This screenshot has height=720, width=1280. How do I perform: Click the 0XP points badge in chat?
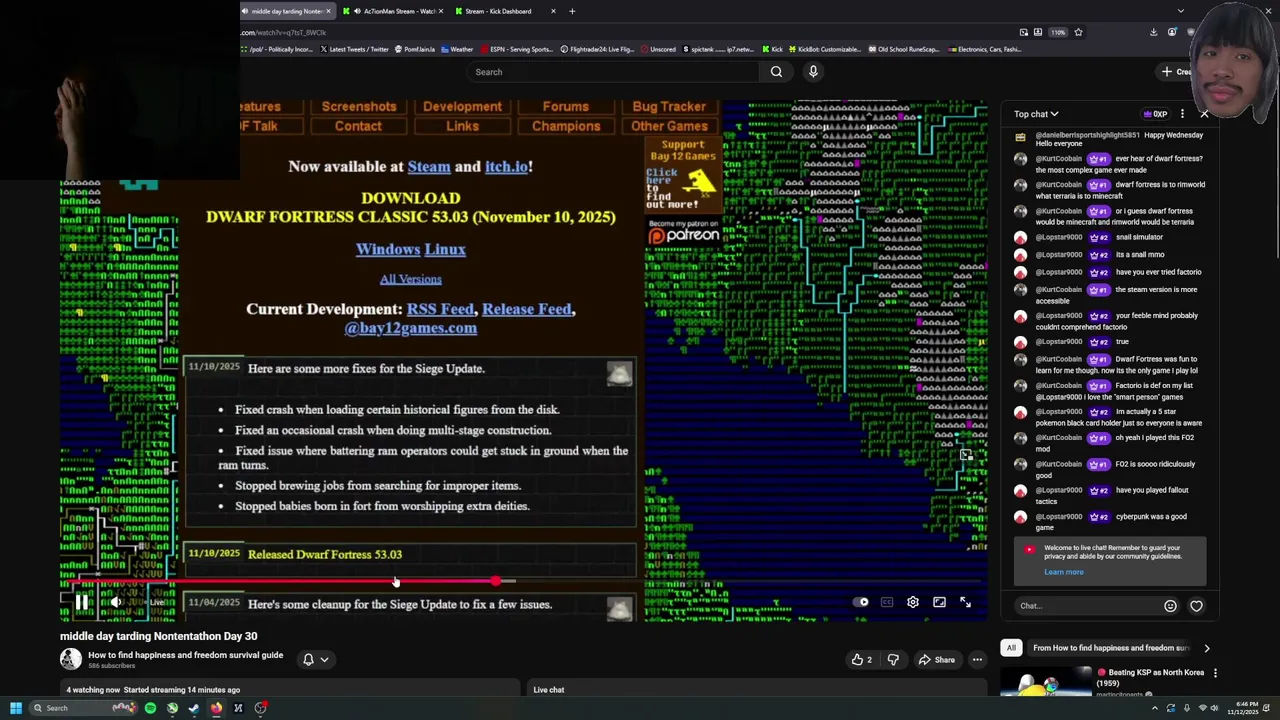[x=1156, y=114]
